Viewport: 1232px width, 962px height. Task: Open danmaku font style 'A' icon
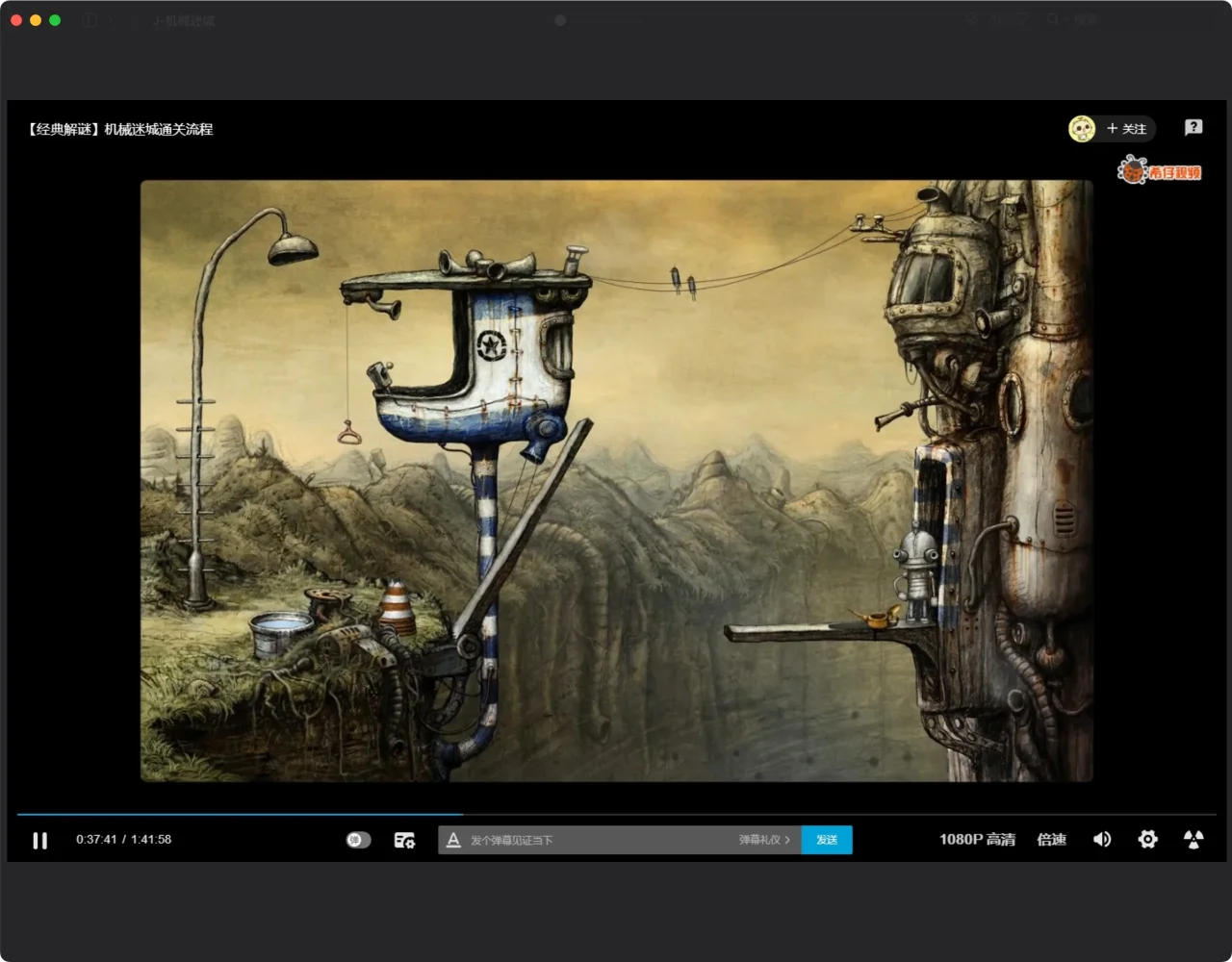(453, 840)
